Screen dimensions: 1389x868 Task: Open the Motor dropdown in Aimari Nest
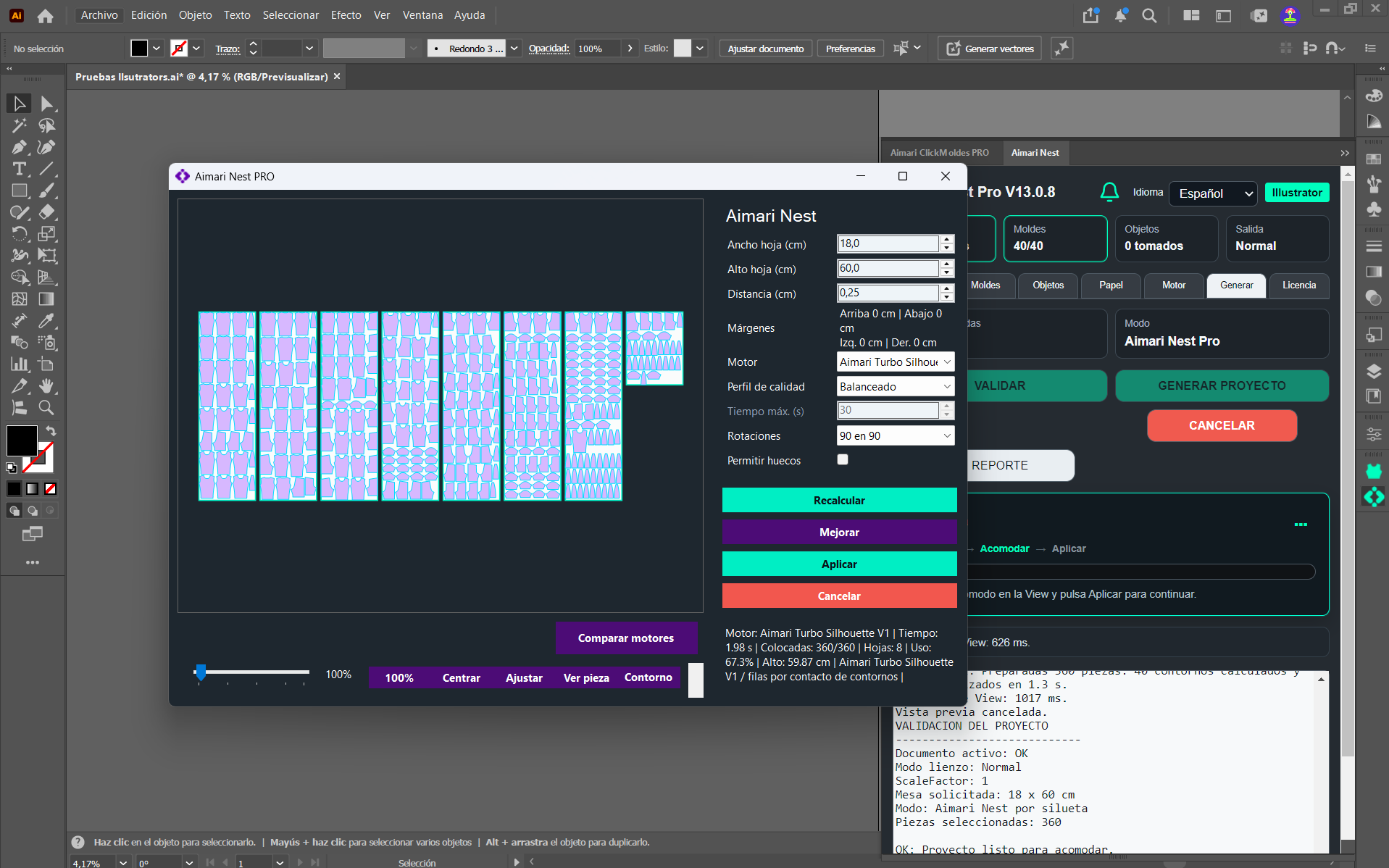896,362
